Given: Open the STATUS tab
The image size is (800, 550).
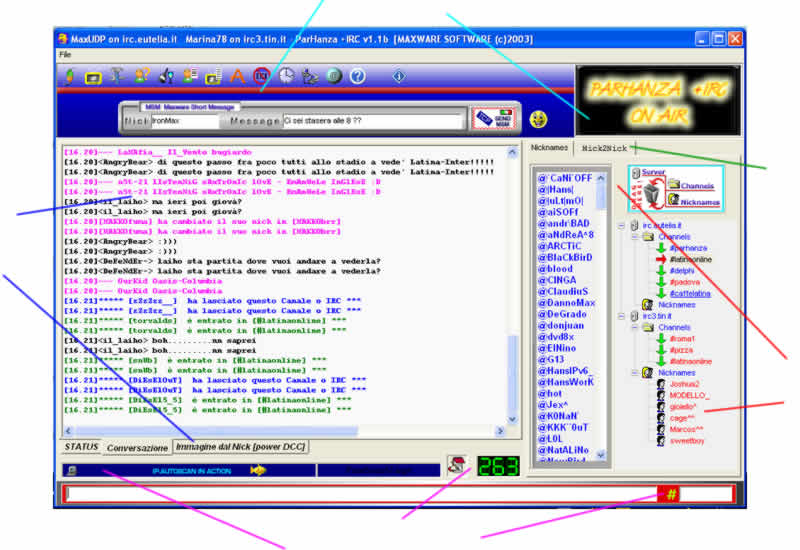Looking at the screenshot, I should [x=81, y=447].
